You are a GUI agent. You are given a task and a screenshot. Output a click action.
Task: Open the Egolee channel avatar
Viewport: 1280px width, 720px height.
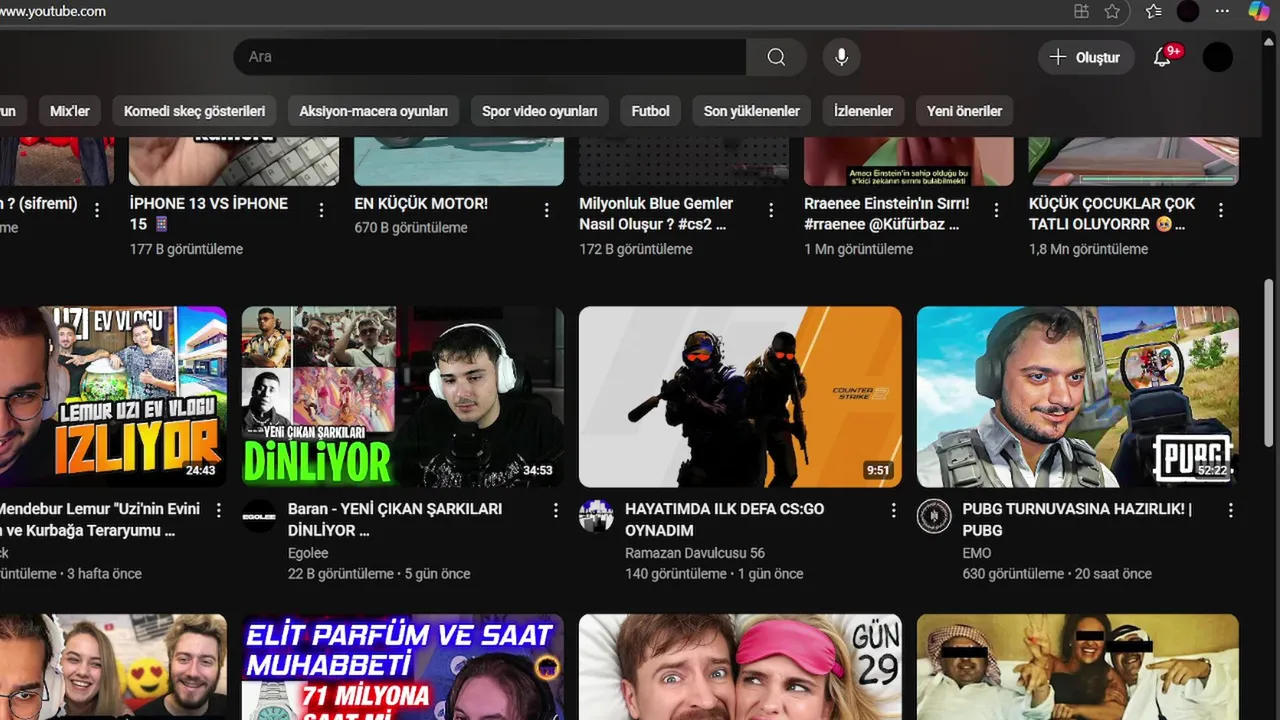click(259, 516)
